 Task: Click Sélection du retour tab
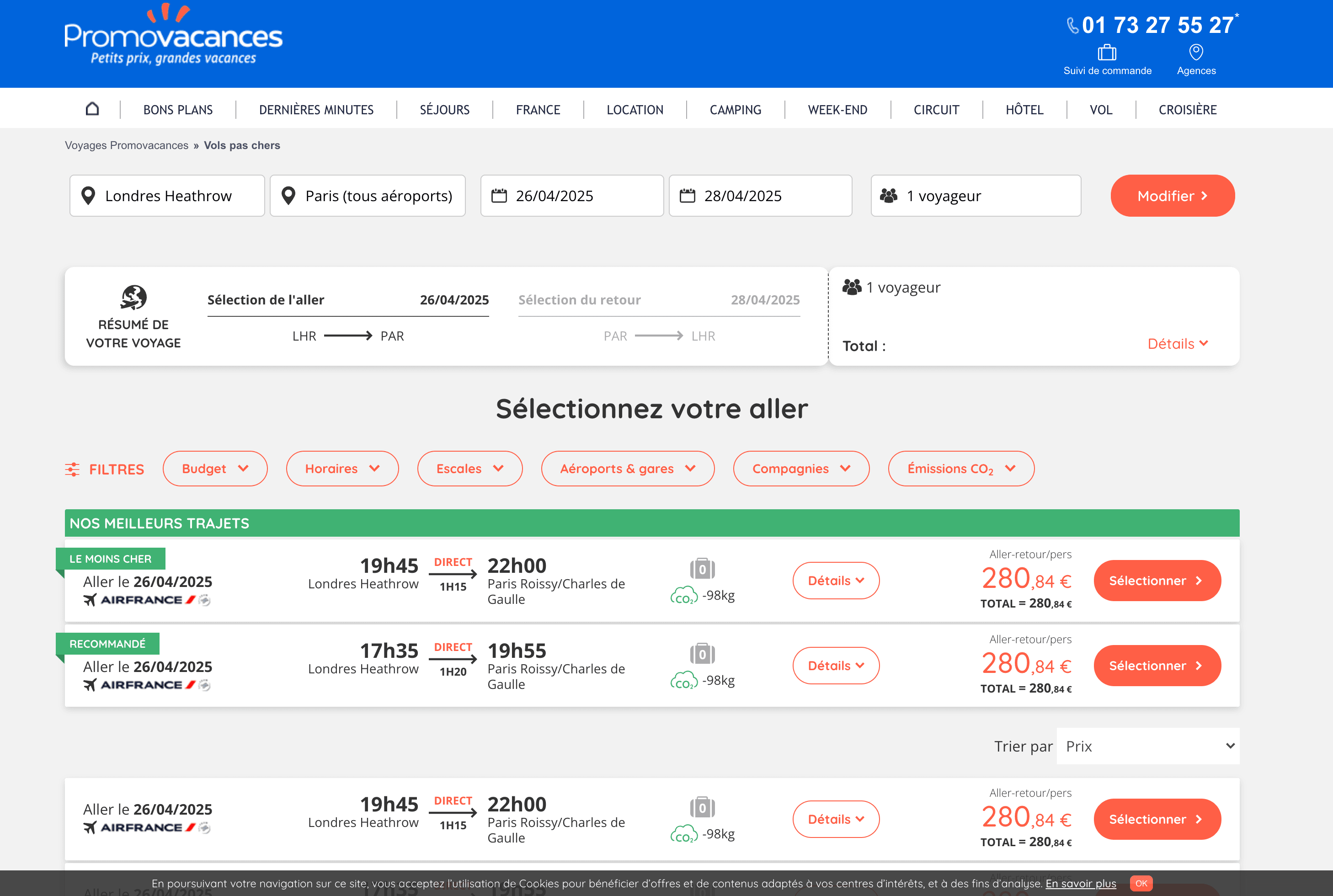tap(659, 301)
